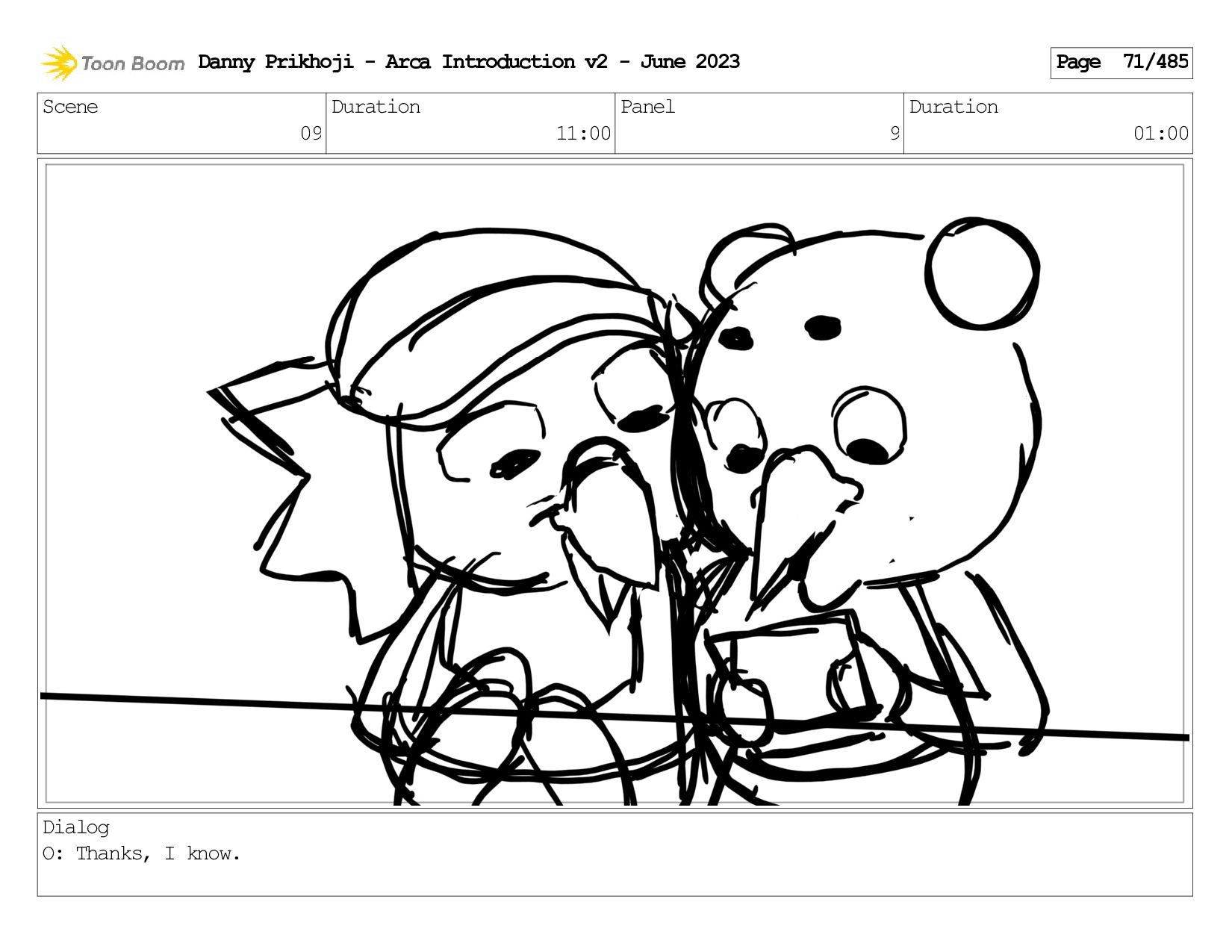Click the storyboard panel drawing

615,483
